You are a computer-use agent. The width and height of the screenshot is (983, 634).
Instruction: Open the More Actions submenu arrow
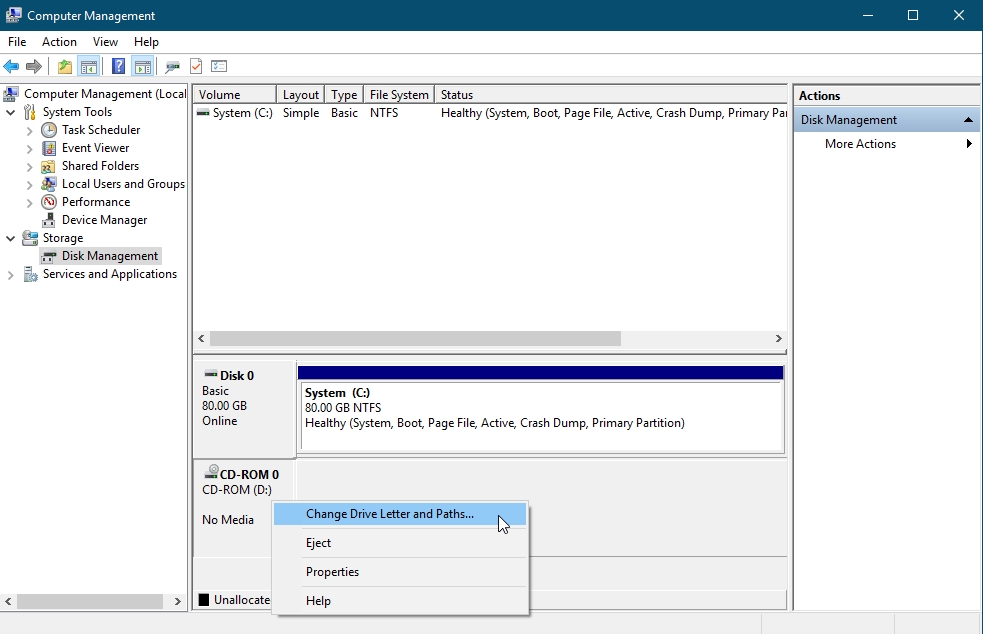(969, 144)
